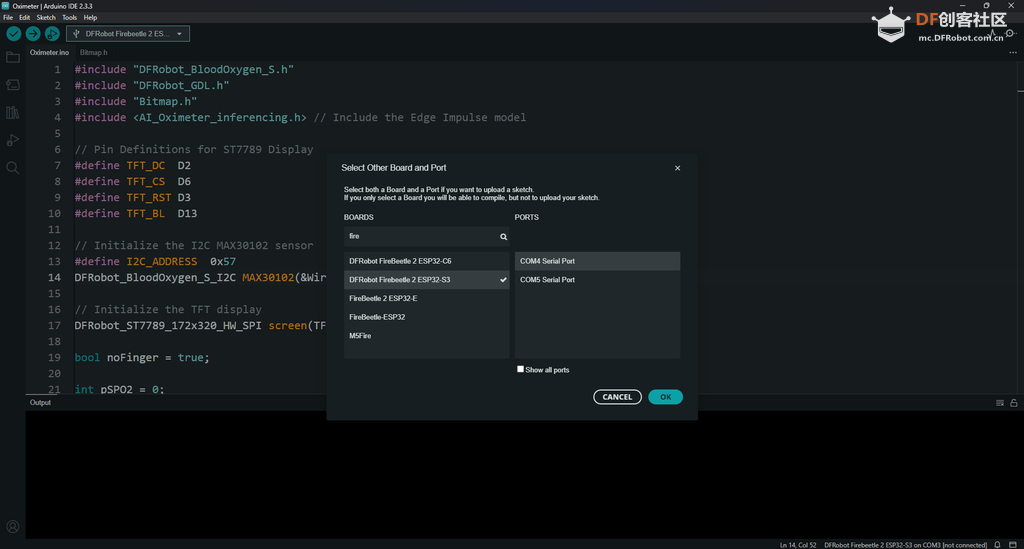Click the editor vertical scrollbar
This screenshot has height=549, width=1024.
(1020, 227)
